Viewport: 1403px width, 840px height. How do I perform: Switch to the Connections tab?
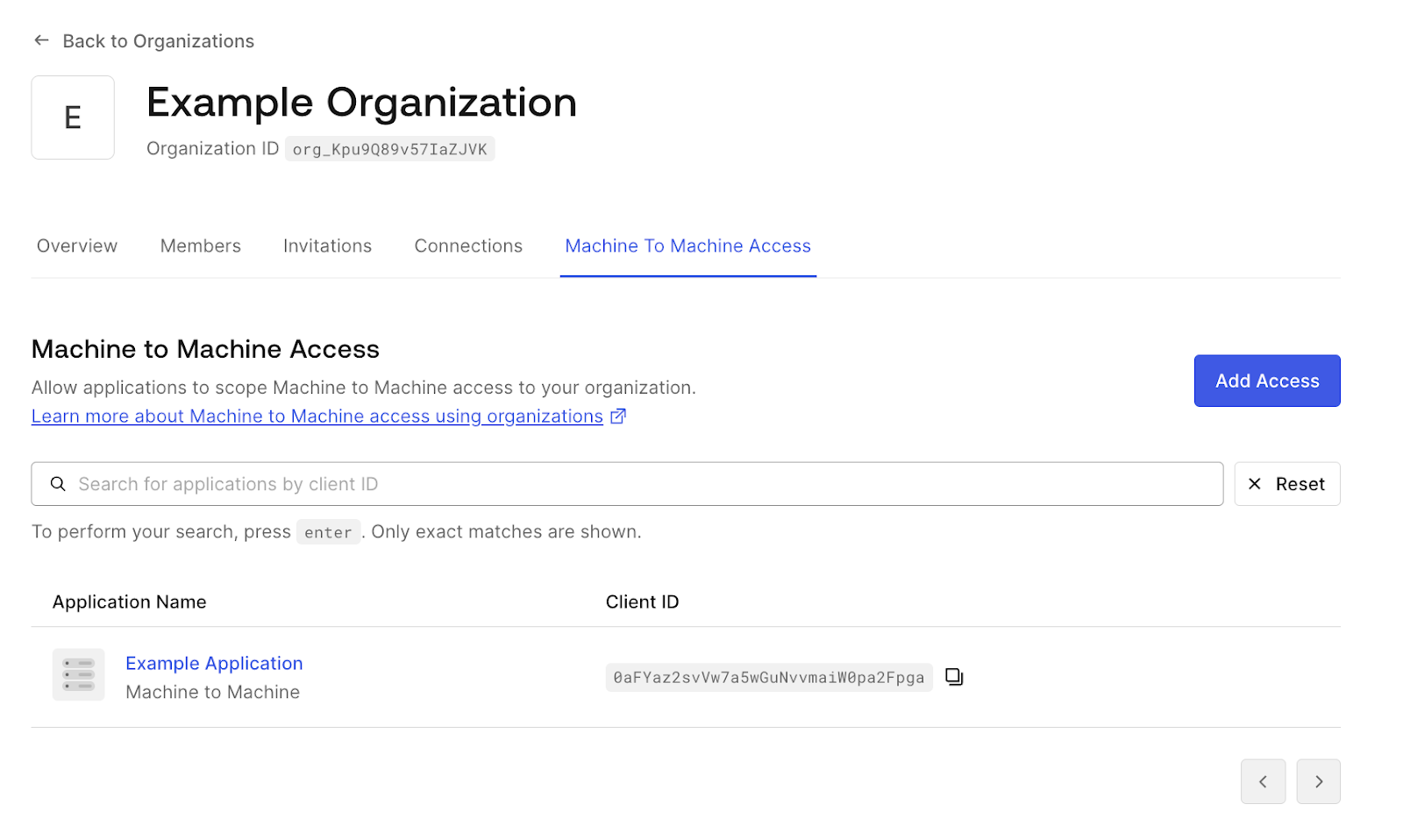click(x=468, y=246)
